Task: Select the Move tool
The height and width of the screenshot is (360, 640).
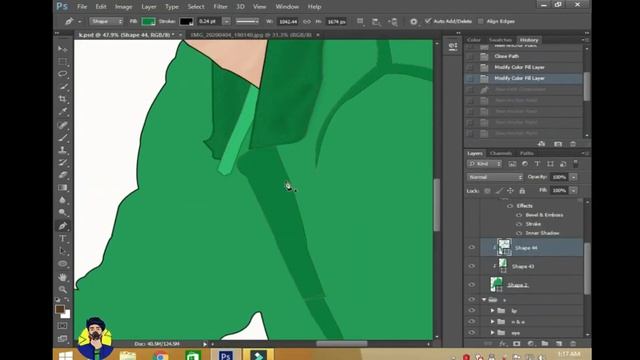Action: pos(62,49)
